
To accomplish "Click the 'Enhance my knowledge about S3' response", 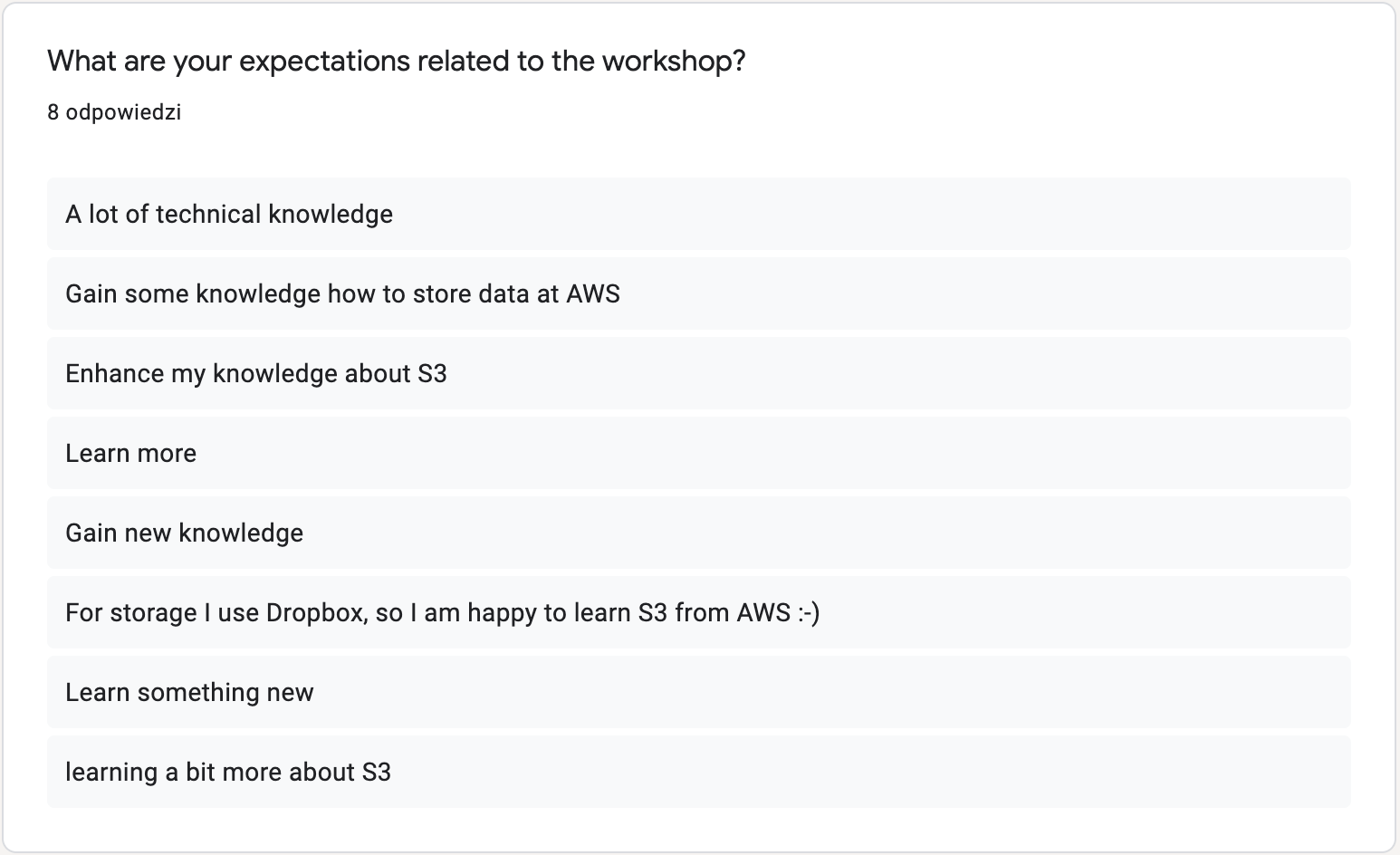I will click(698, 373).
